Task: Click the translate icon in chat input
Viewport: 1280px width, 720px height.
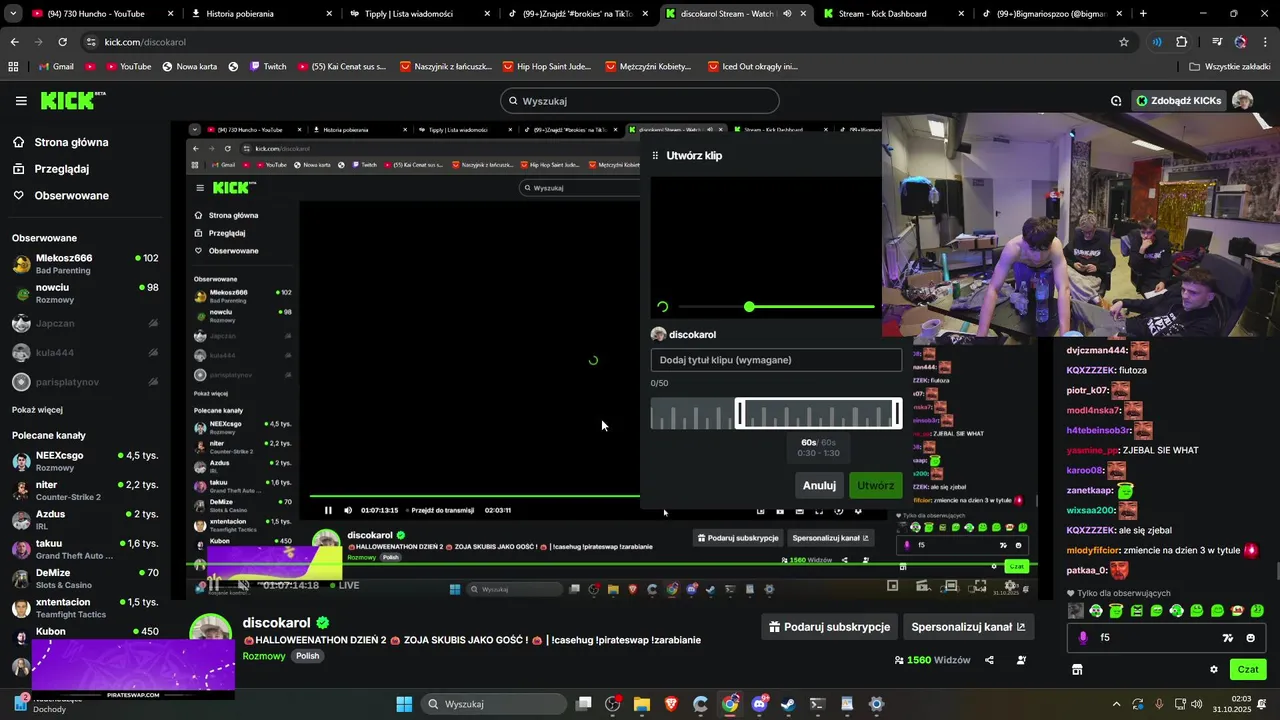Action: (x=1228, y=638)
